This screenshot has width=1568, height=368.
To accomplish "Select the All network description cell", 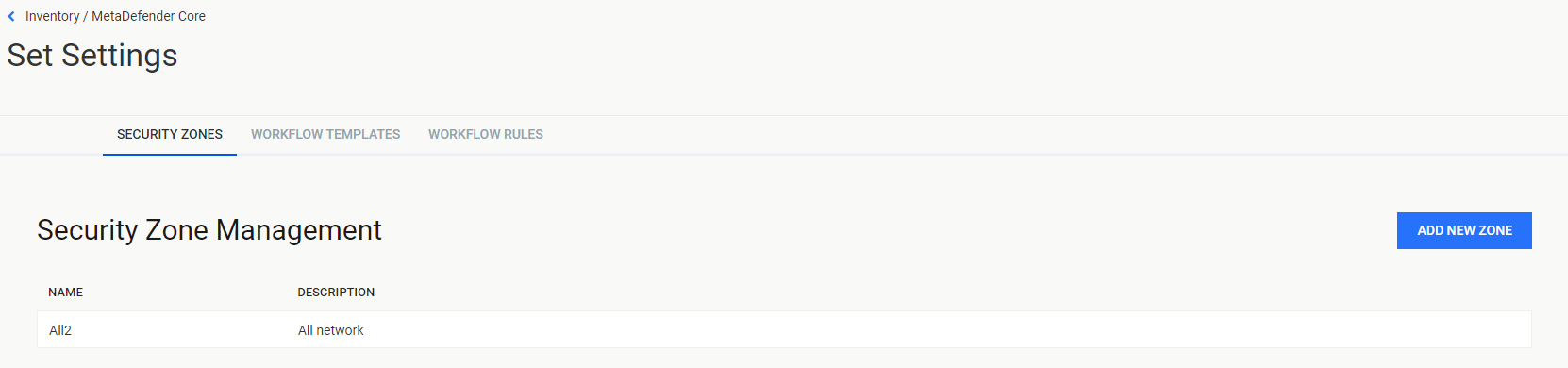I will (330, 330).
